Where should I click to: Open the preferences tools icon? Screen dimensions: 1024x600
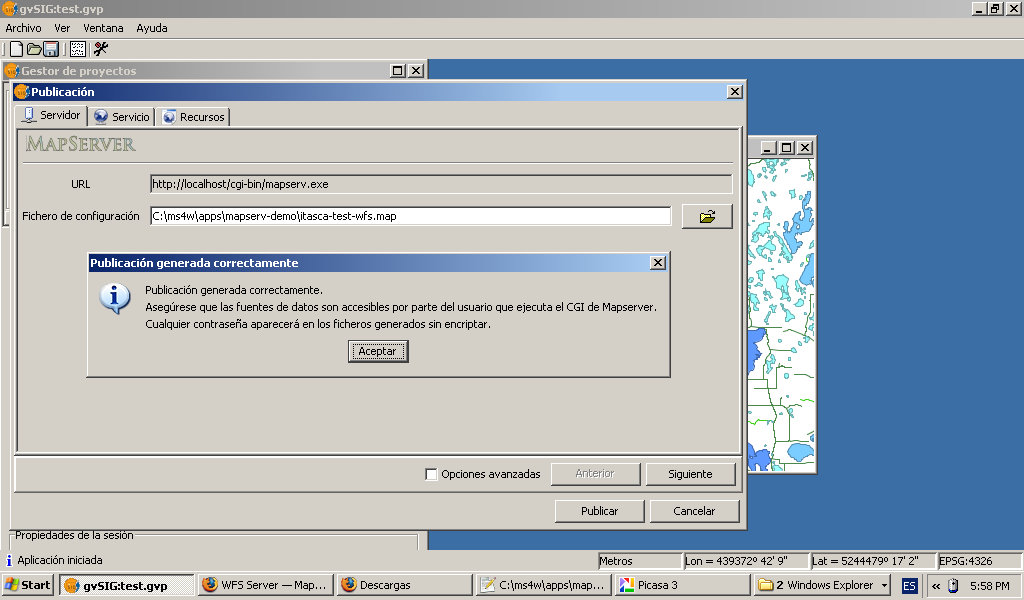[101, 49]
